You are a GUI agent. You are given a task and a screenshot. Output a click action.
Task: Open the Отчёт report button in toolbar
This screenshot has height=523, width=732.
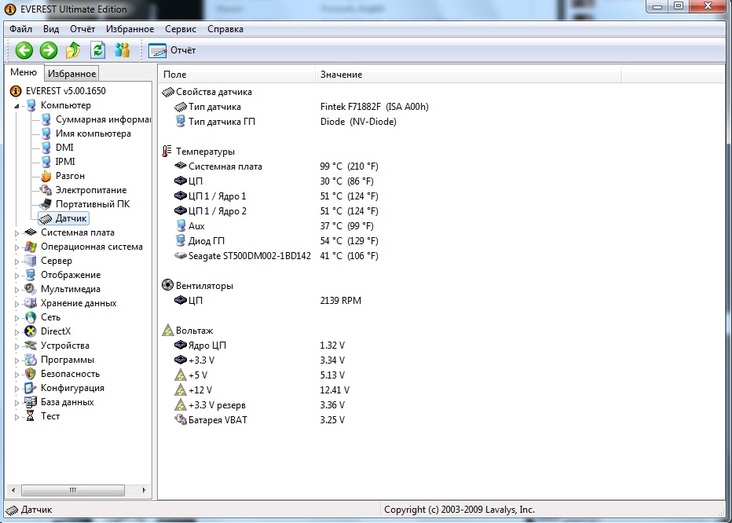click(x=173, y=50)
